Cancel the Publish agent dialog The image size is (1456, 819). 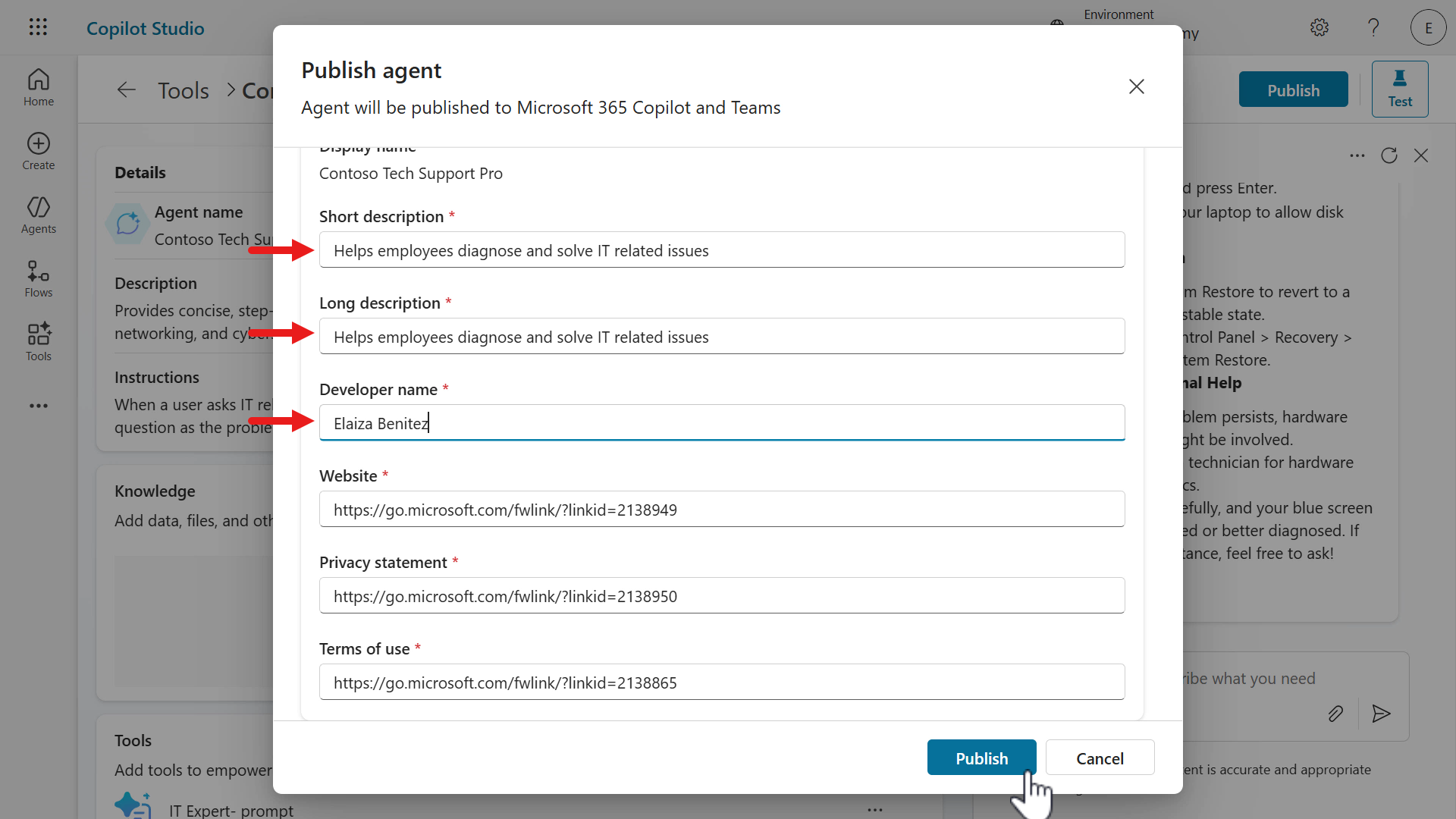(1100, 758)
